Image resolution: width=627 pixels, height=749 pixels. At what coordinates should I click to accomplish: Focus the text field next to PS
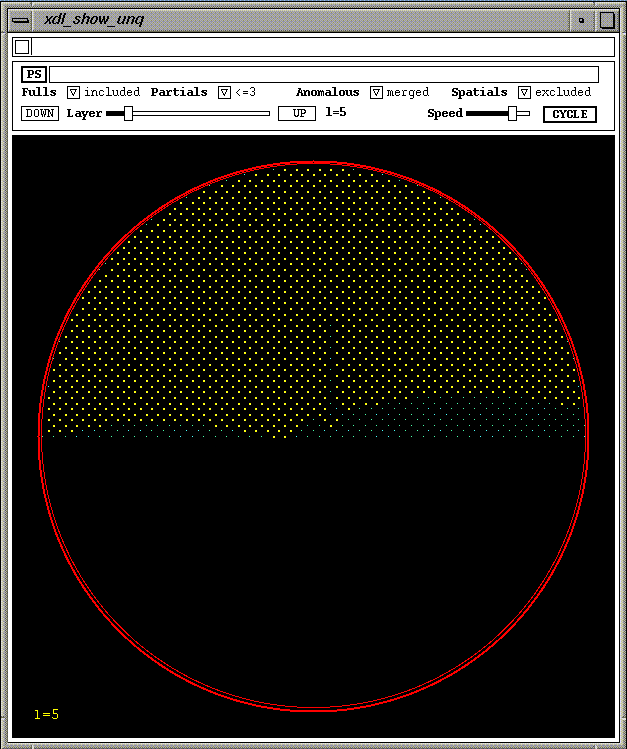324,74
